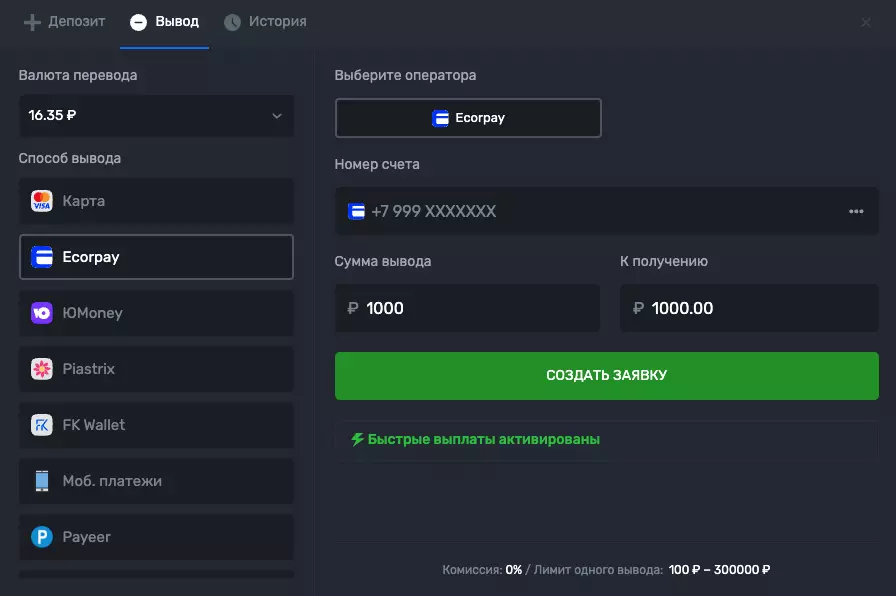This screenshot has width=896, height=596.
Task: Select the Visa card payment icon
Action: (40, 201)
